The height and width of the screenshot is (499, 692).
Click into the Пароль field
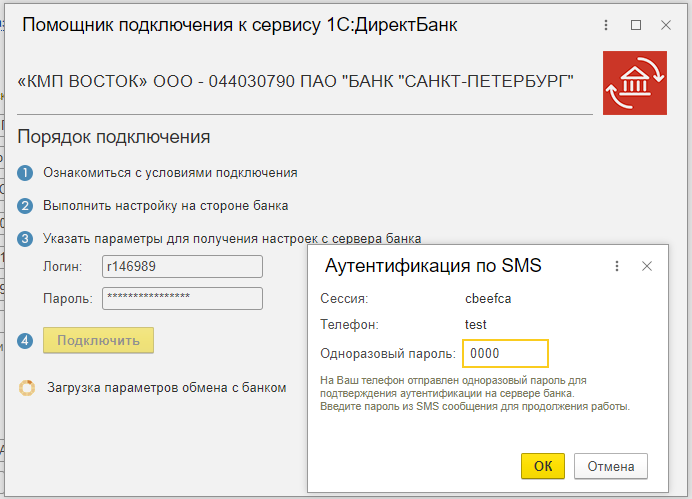182,298
